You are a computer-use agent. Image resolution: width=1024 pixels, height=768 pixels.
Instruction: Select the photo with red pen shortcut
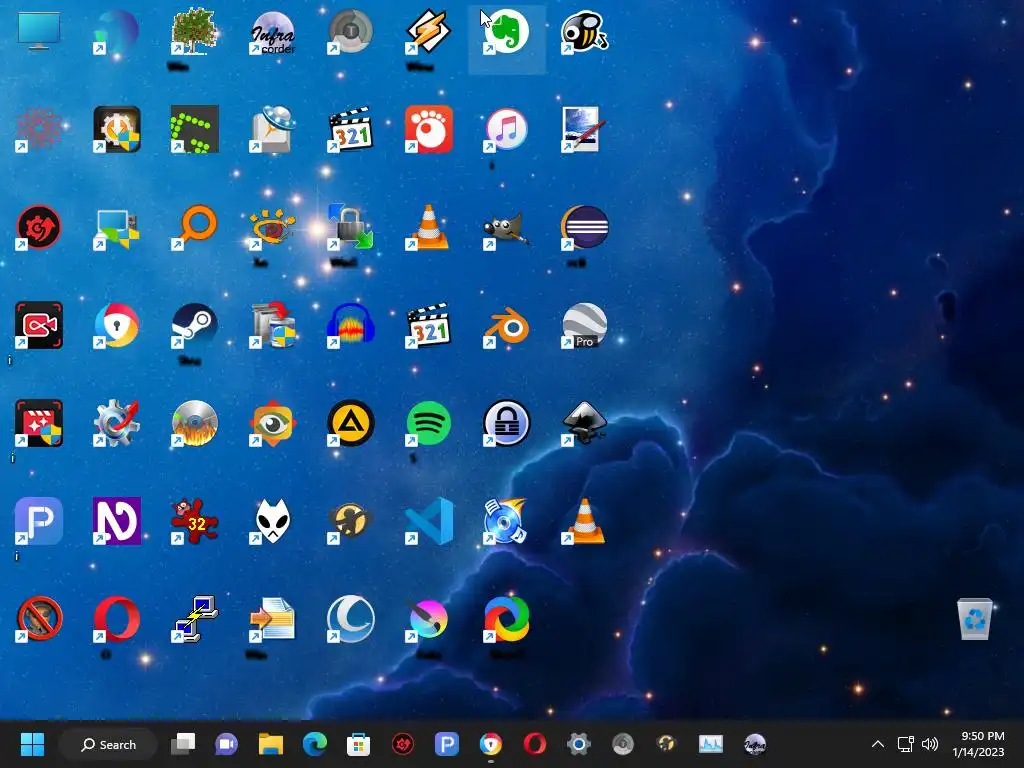click(x=581, y=129)
